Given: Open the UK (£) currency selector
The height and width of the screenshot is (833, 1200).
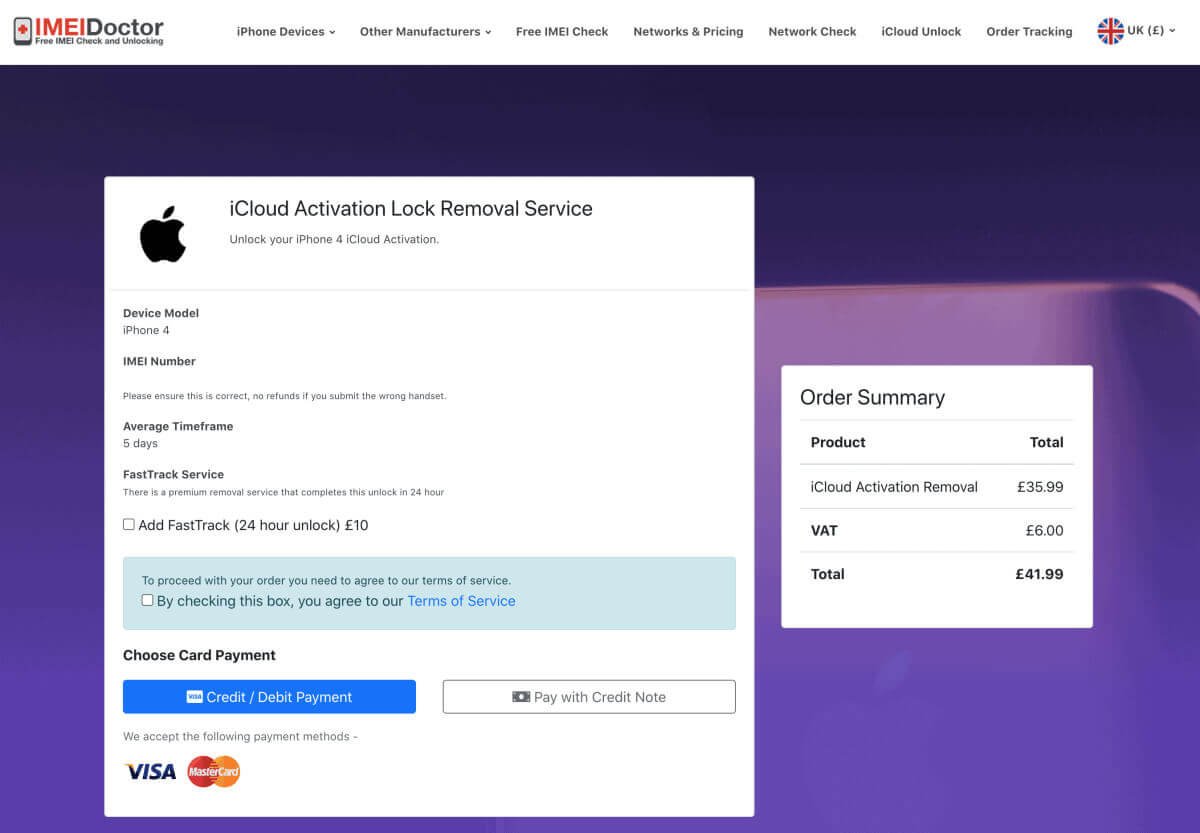Looking at the screenshot, I should (x=1137, y=31).
